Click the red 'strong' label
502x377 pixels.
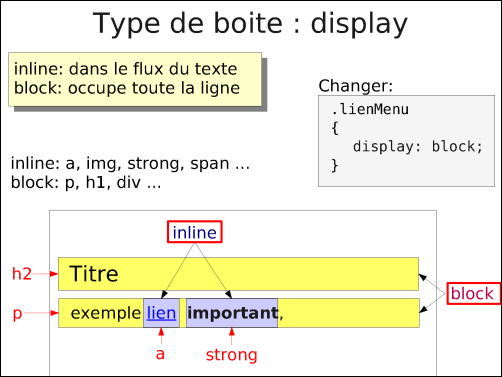point(232,355)
